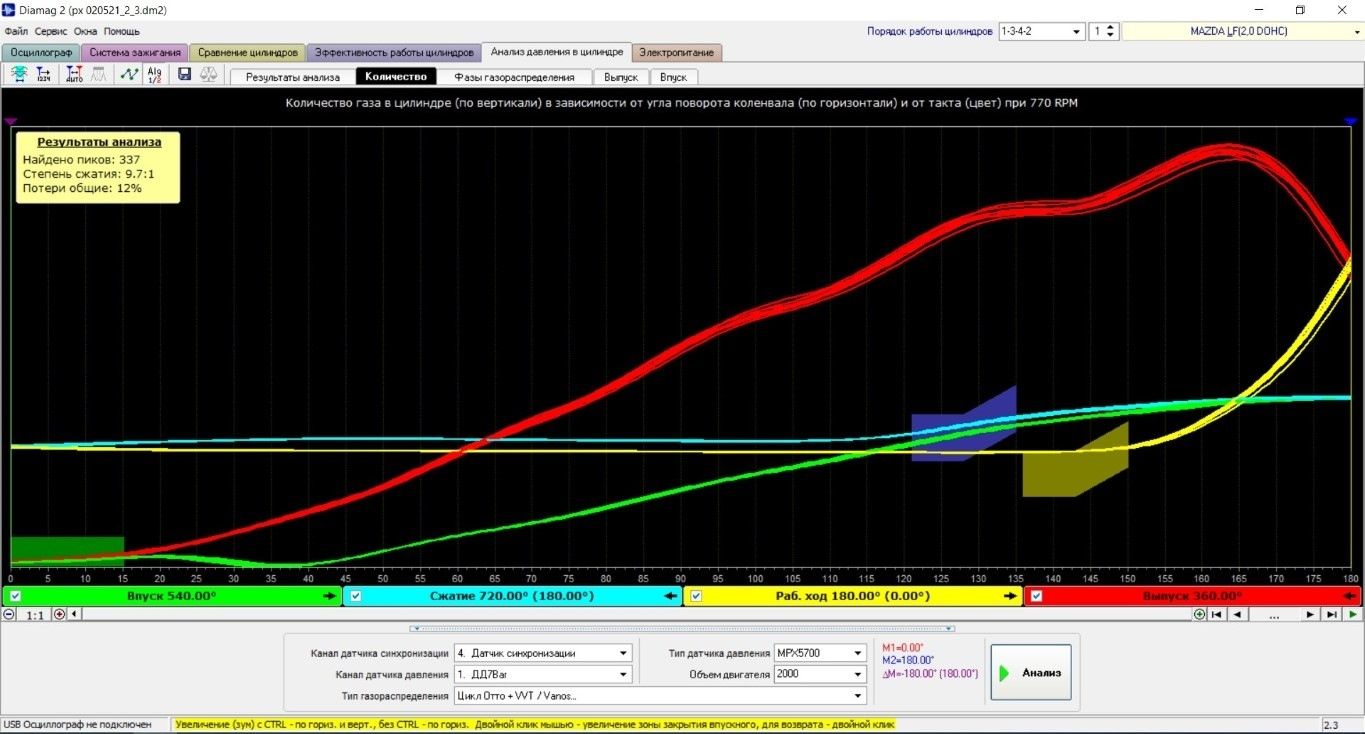1365x734 pixels.
Task: Open the Впуск sub-tab
Action: 673,77
